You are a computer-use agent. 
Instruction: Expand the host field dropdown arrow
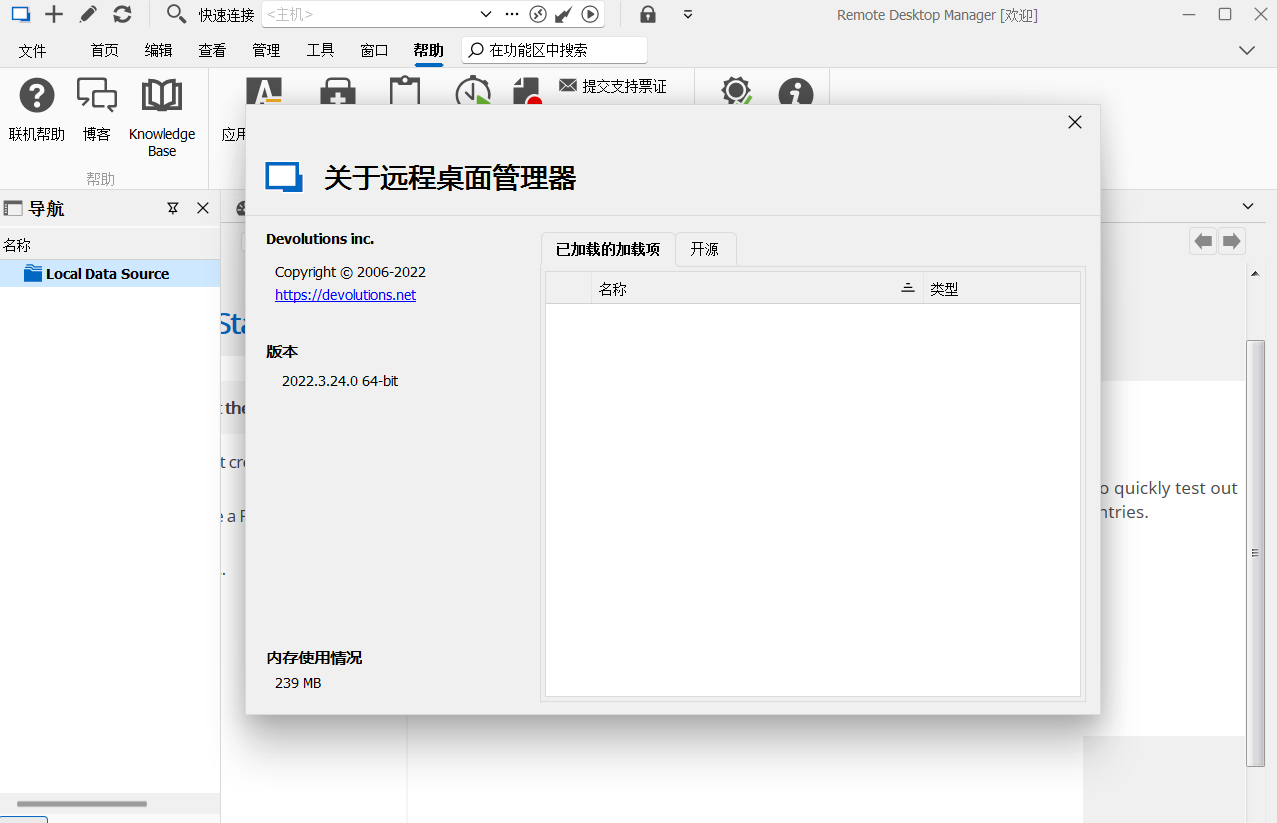click(x=486, y=14)
